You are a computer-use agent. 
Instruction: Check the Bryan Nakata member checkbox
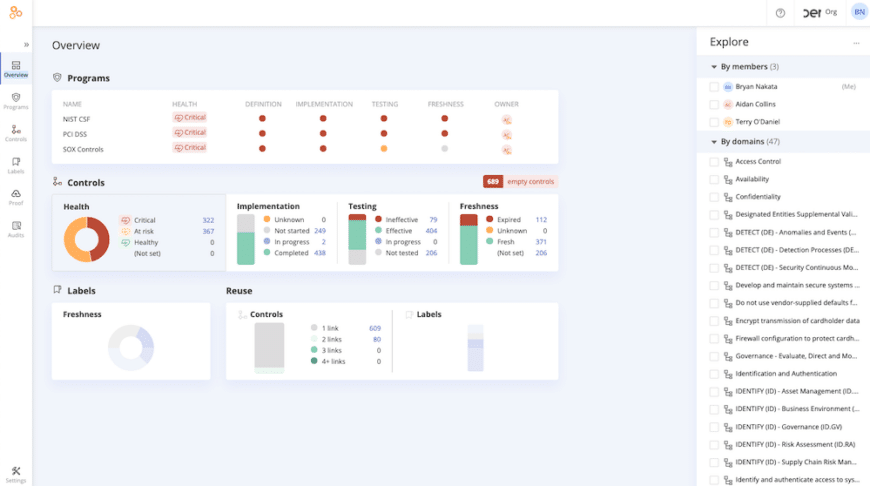coord(714,87)
